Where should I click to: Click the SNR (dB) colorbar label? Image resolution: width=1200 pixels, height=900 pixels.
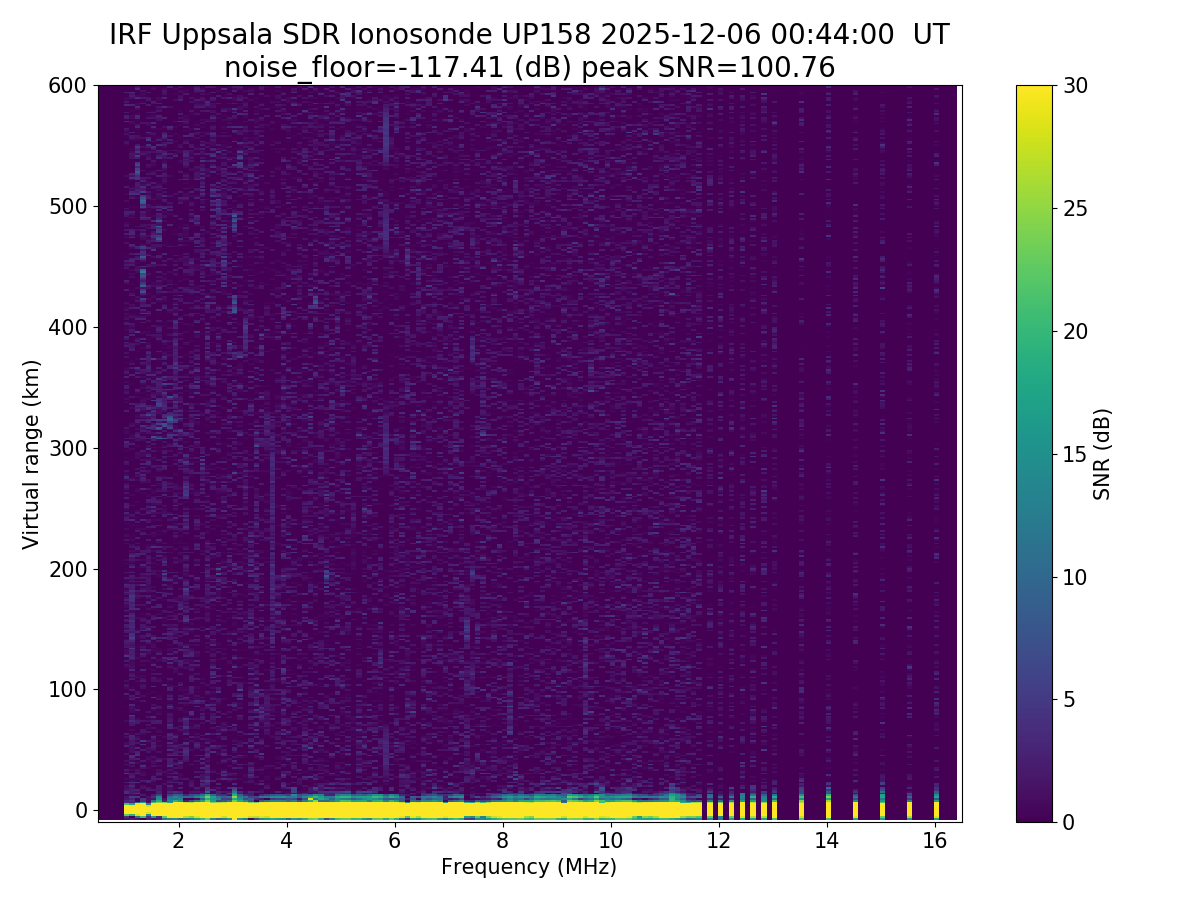pyautogui.click(x=1102, y=453)
